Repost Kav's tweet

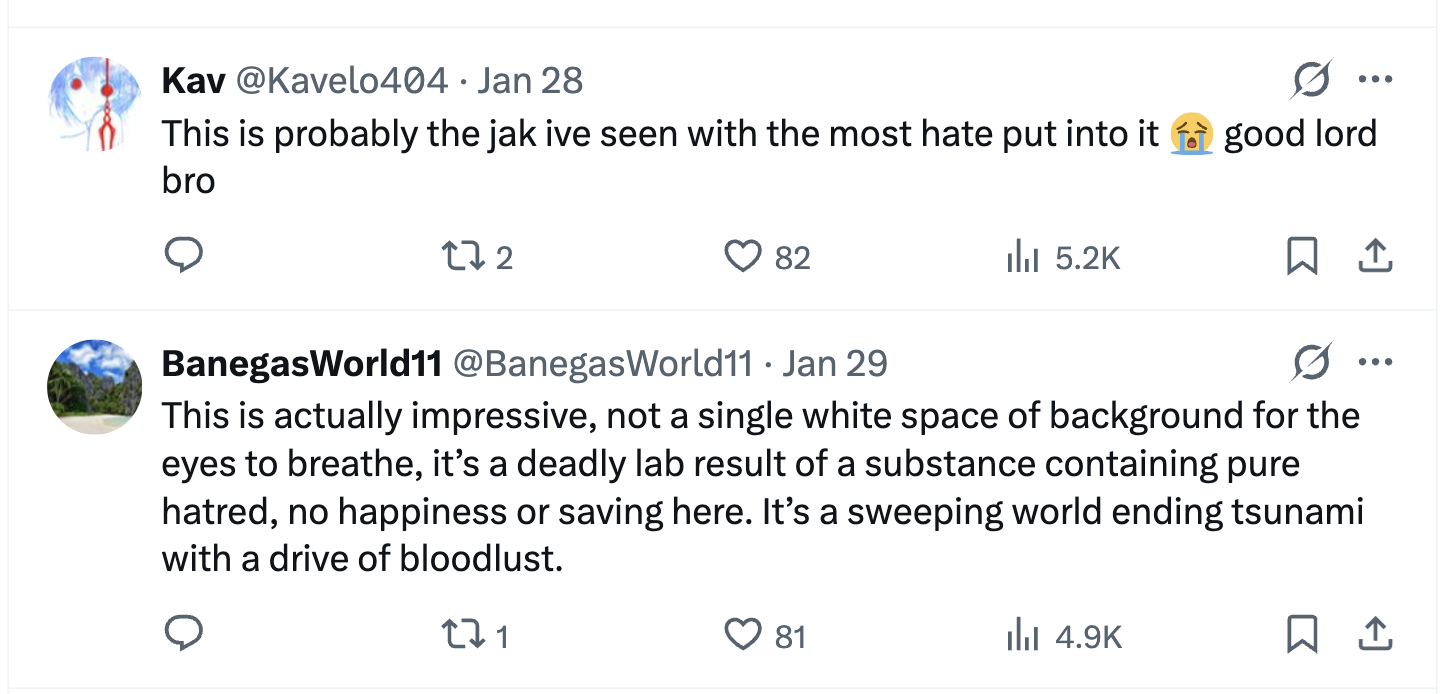(x=464, y=257)
